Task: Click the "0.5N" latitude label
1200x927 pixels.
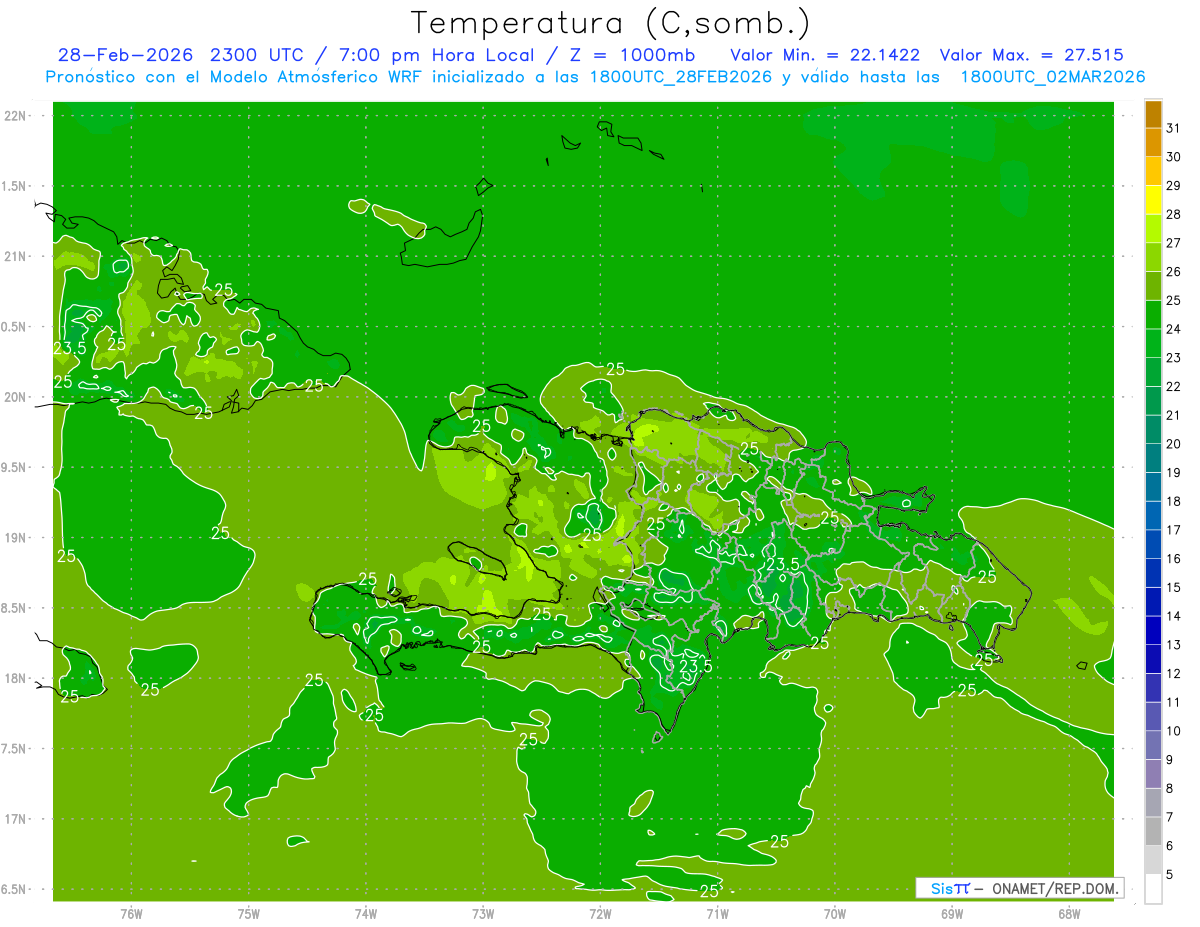Action: click(14, 327)
